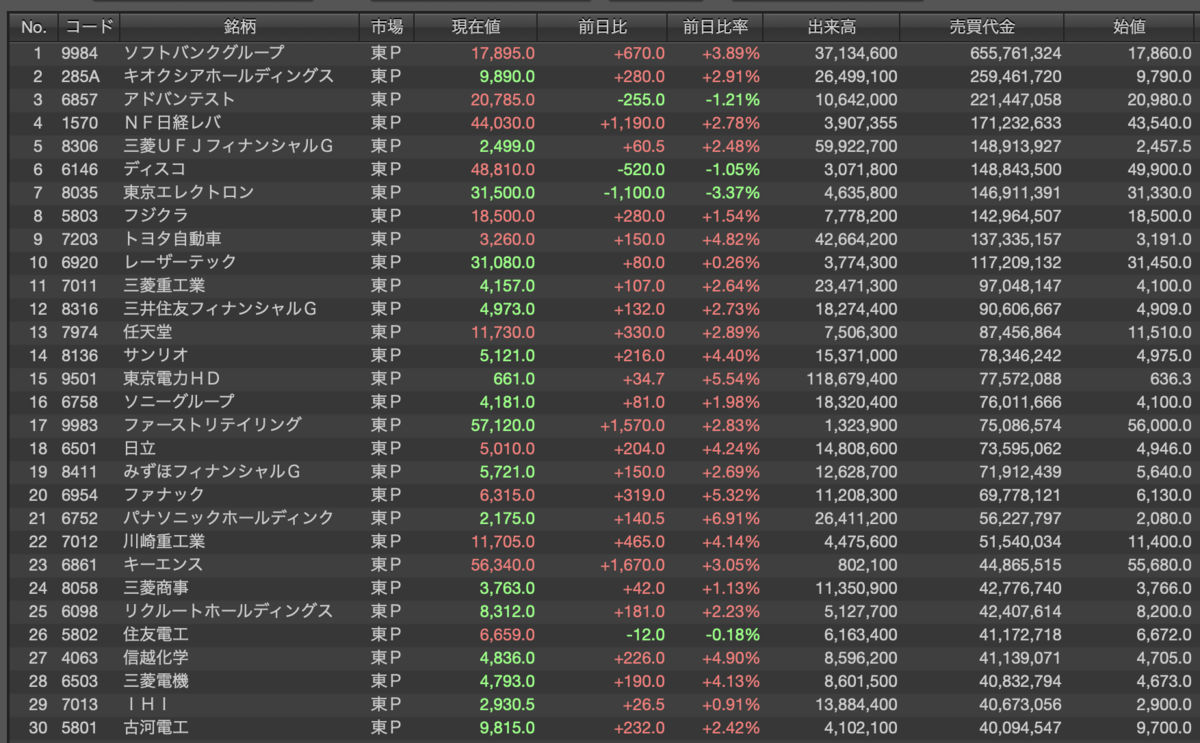Click the 始値 column header
This screenshot has height=743, width=1200.
1132,27
